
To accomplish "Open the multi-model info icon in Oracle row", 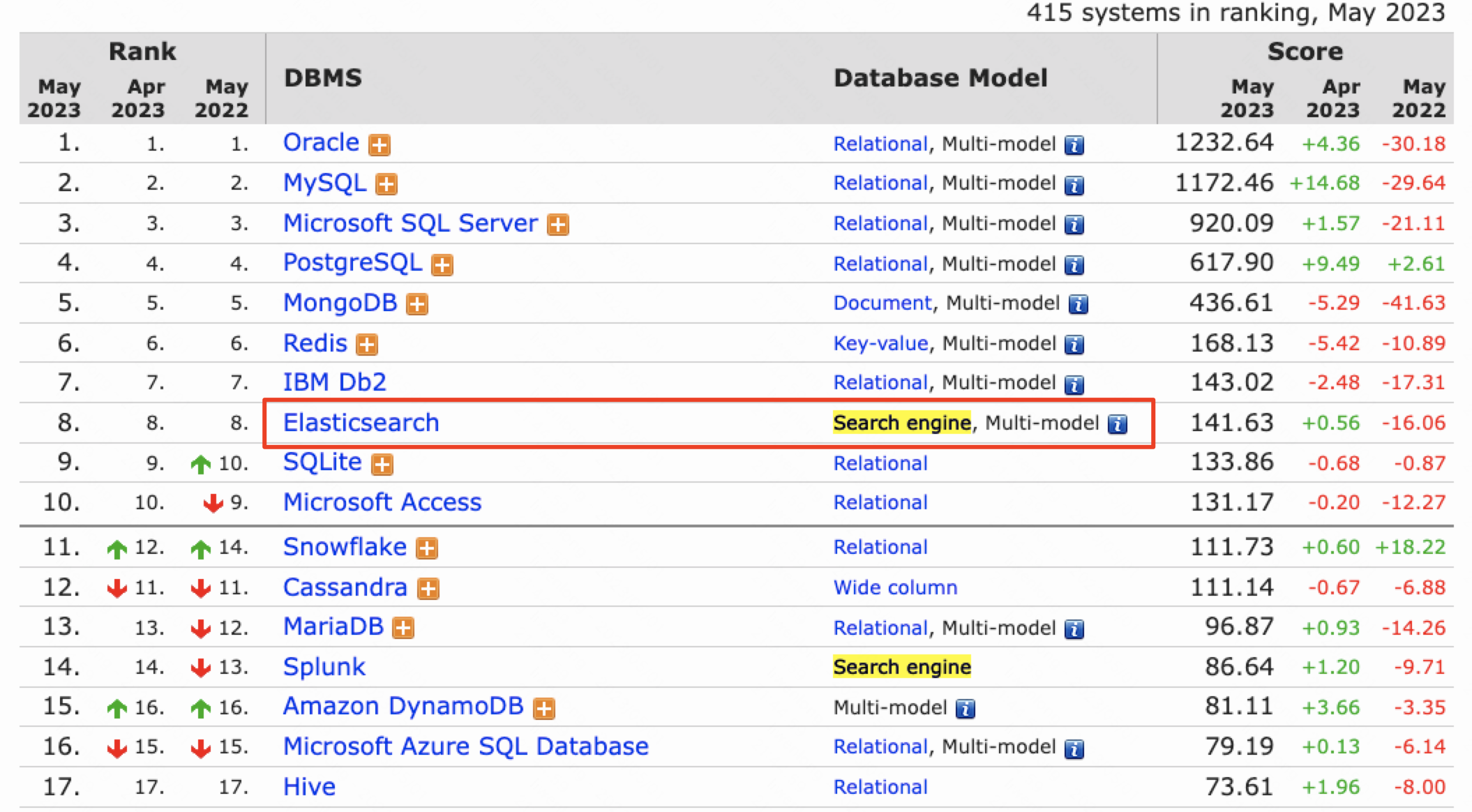I will (1074, 145).
